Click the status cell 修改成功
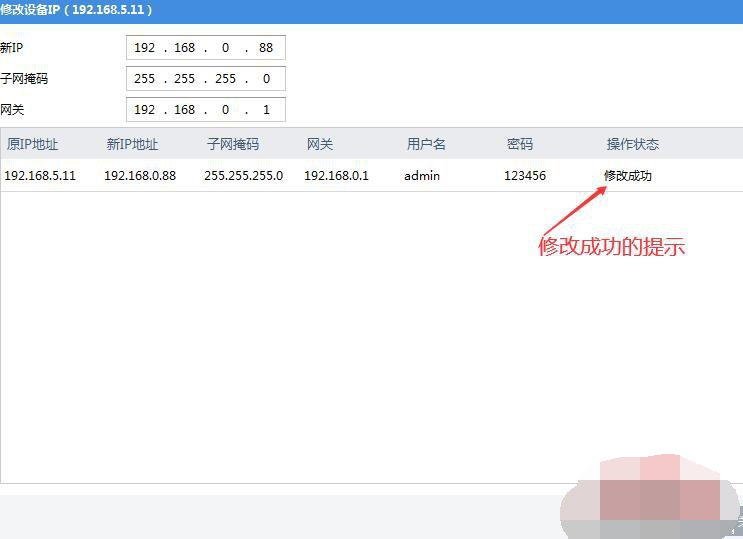This screenshot has width=743, height=539. point(628,176)
